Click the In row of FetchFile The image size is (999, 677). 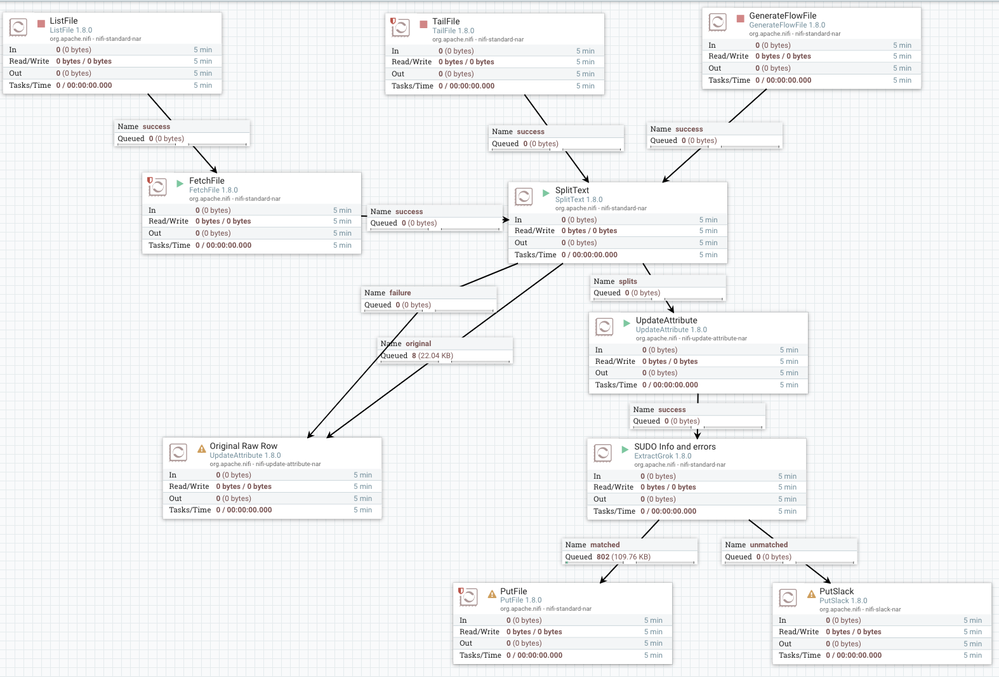point(252,210)
